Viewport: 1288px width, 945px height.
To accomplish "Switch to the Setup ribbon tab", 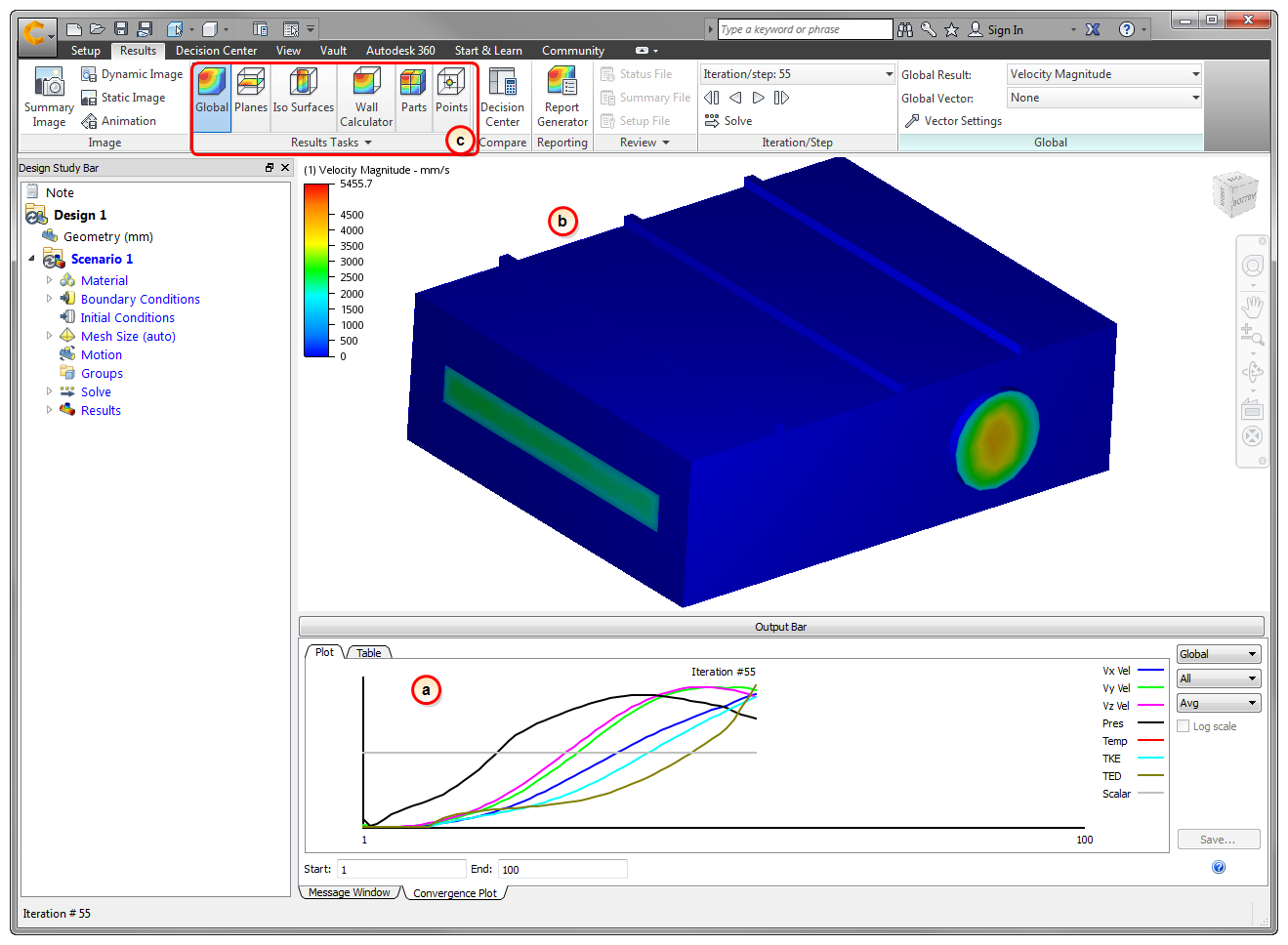I will point(86,51).
